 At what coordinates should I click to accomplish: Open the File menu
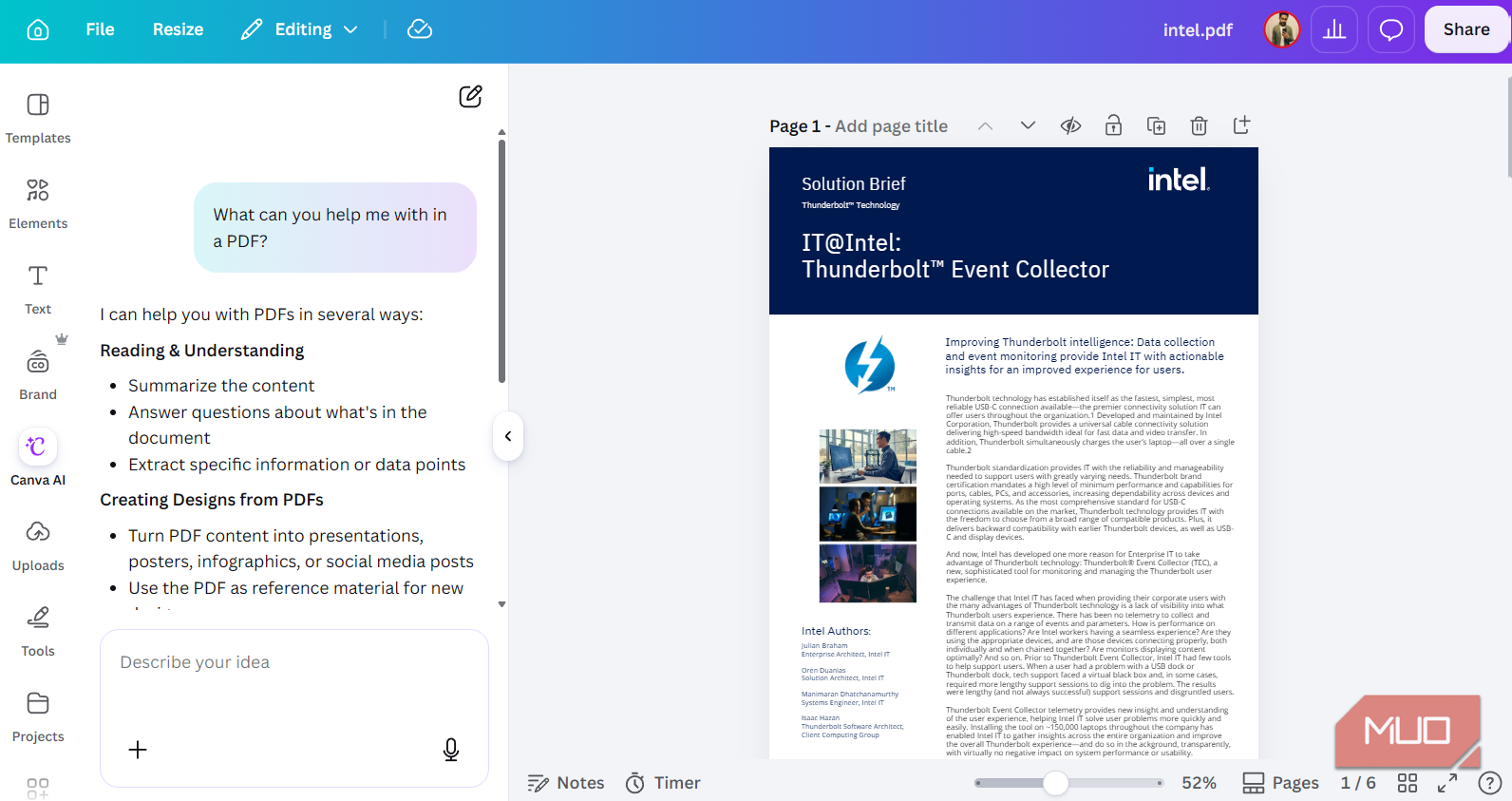click(100, 29)
